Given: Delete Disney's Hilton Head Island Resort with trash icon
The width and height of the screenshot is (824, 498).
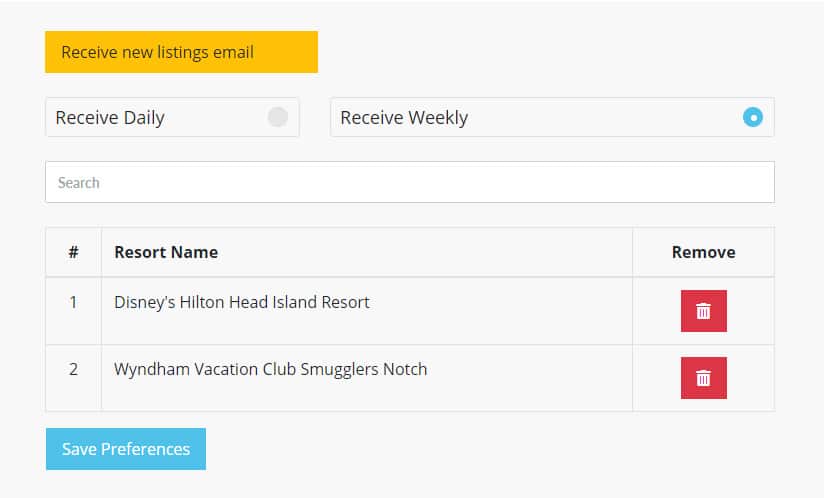Looking at the screenshot, I should [x=704, y=311].
